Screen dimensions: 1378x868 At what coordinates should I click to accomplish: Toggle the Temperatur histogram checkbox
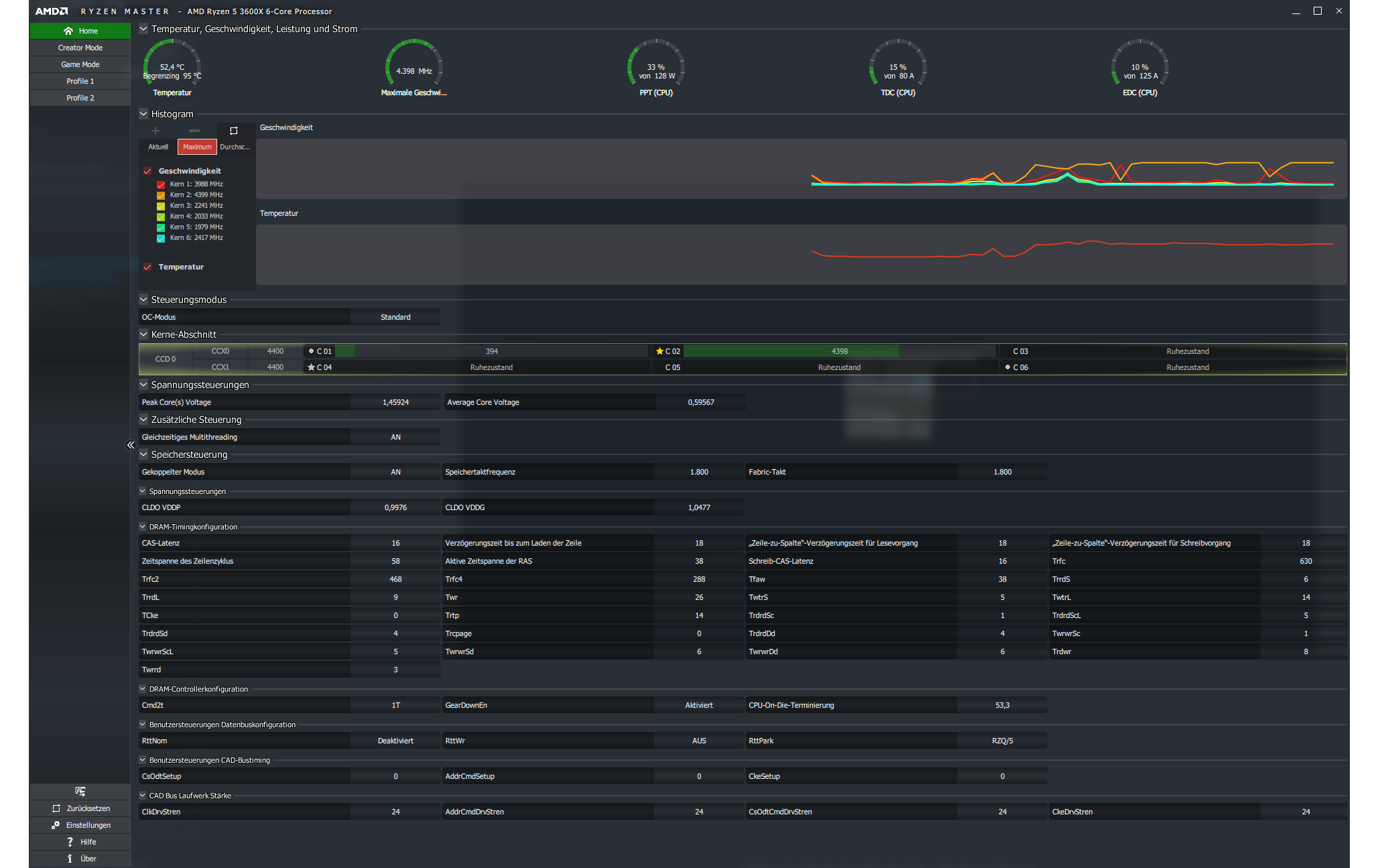coord(147,267)
